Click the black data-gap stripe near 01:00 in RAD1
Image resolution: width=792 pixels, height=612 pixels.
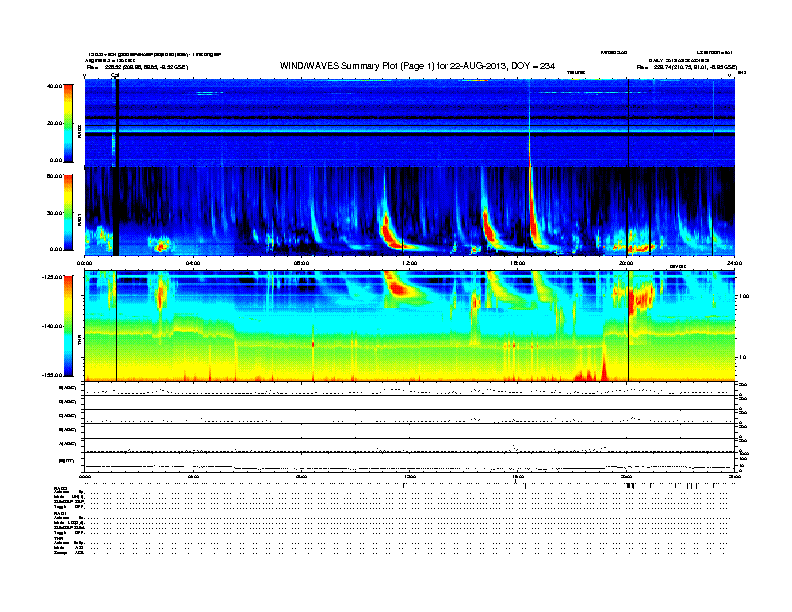(116, 211)
